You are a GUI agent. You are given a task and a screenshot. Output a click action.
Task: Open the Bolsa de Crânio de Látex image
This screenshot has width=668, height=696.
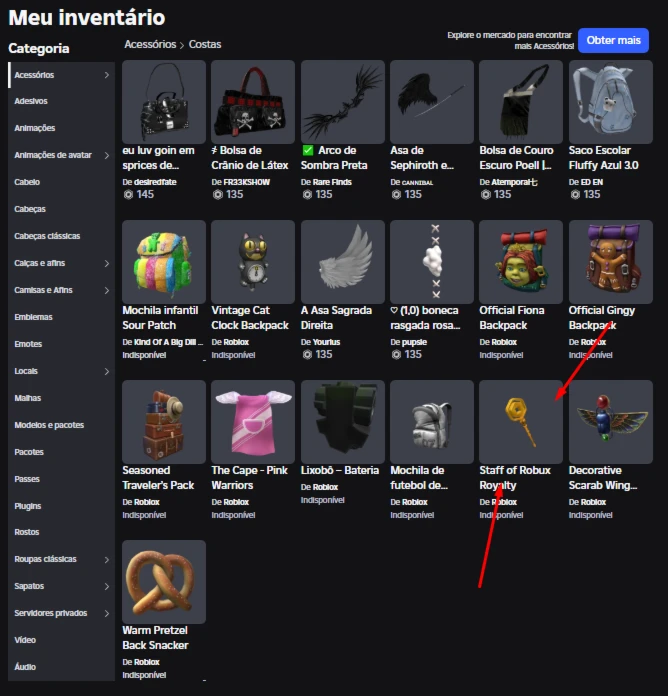253,102
